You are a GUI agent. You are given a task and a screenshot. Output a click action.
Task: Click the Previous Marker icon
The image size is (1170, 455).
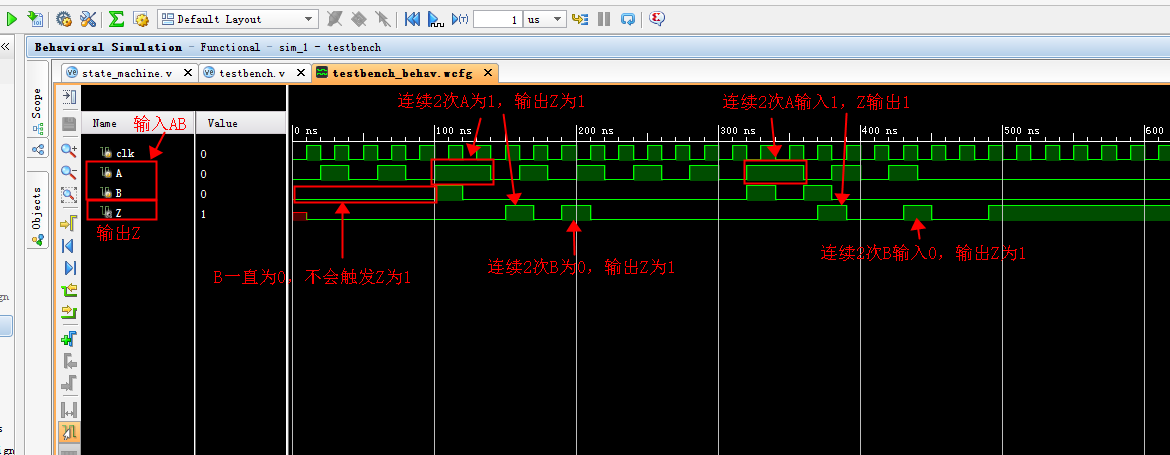(x=69, y=363)
